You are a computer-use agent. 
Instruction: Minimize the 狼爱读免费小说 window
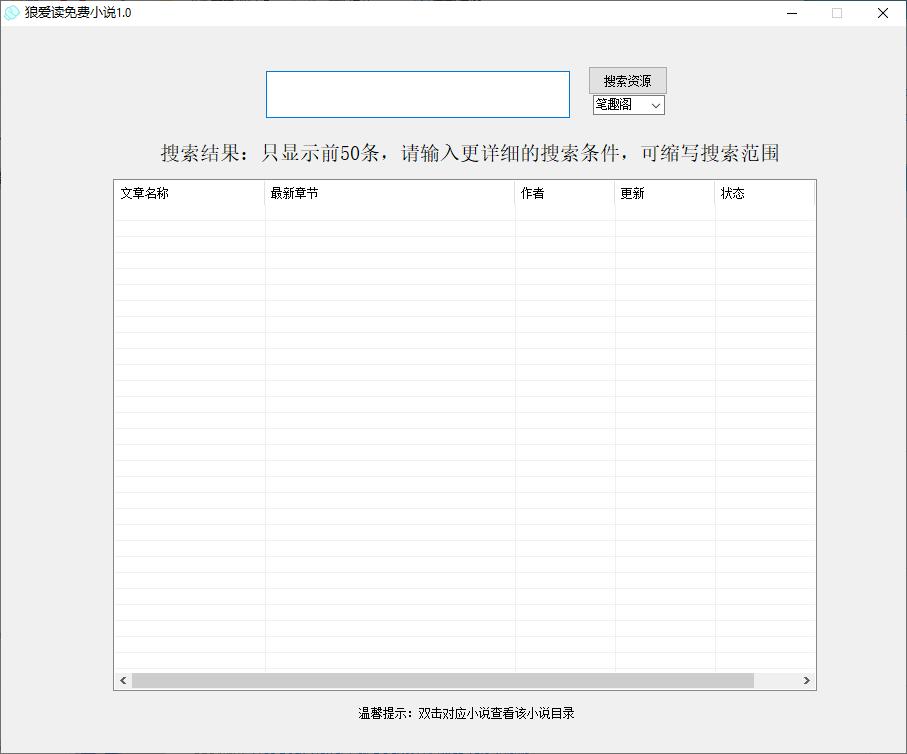click(x=792, y=13)
